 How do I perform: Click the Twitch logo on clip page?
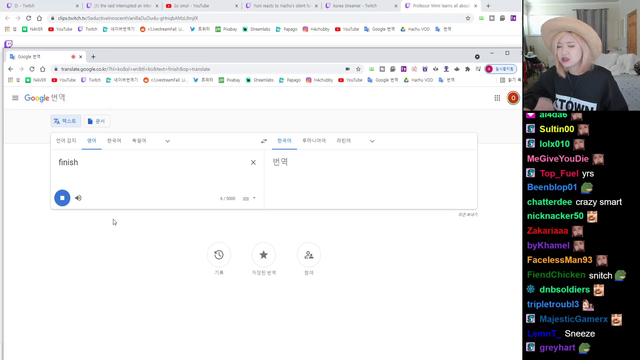click(9, 43)
